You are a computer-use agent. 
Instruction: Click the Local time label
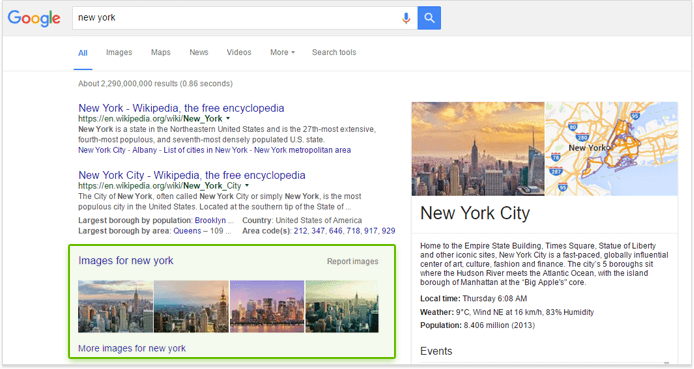point(440,299)
